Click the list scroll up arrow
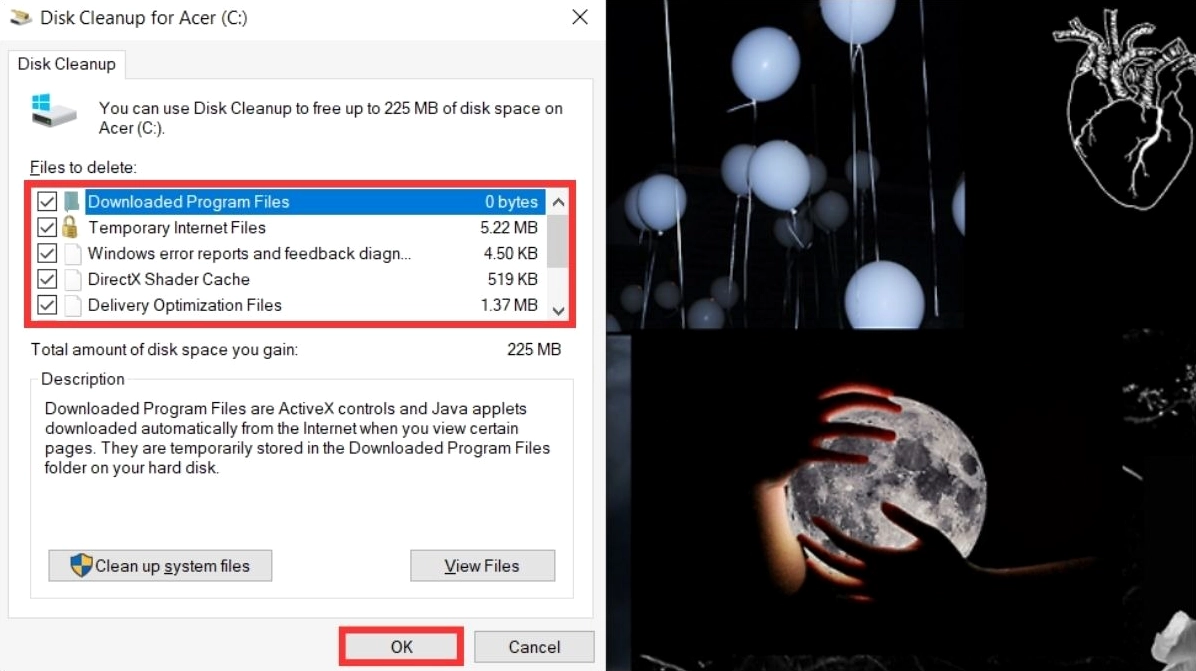 point(558,202)
